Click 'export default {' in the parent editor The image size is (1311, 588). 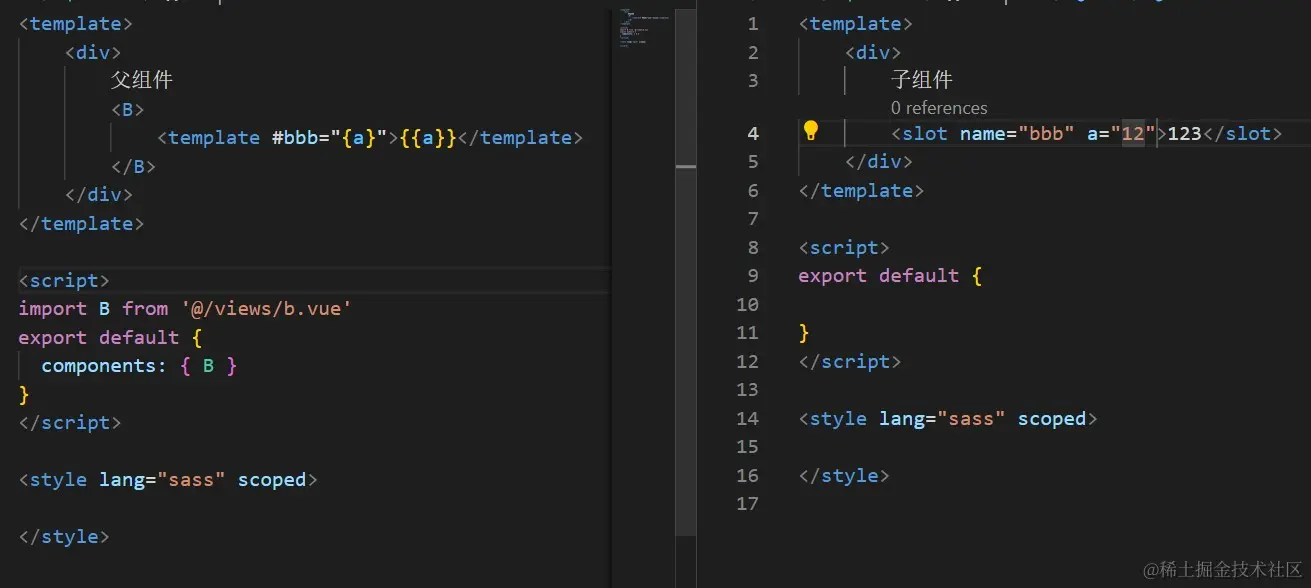tap(110, 337)
